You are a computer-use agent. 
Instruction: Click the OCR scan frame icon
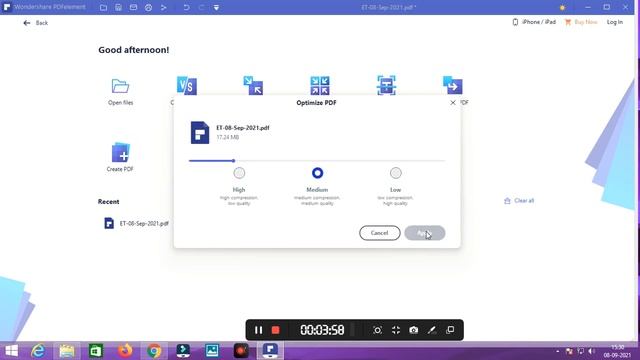click(x=387, y=85)
